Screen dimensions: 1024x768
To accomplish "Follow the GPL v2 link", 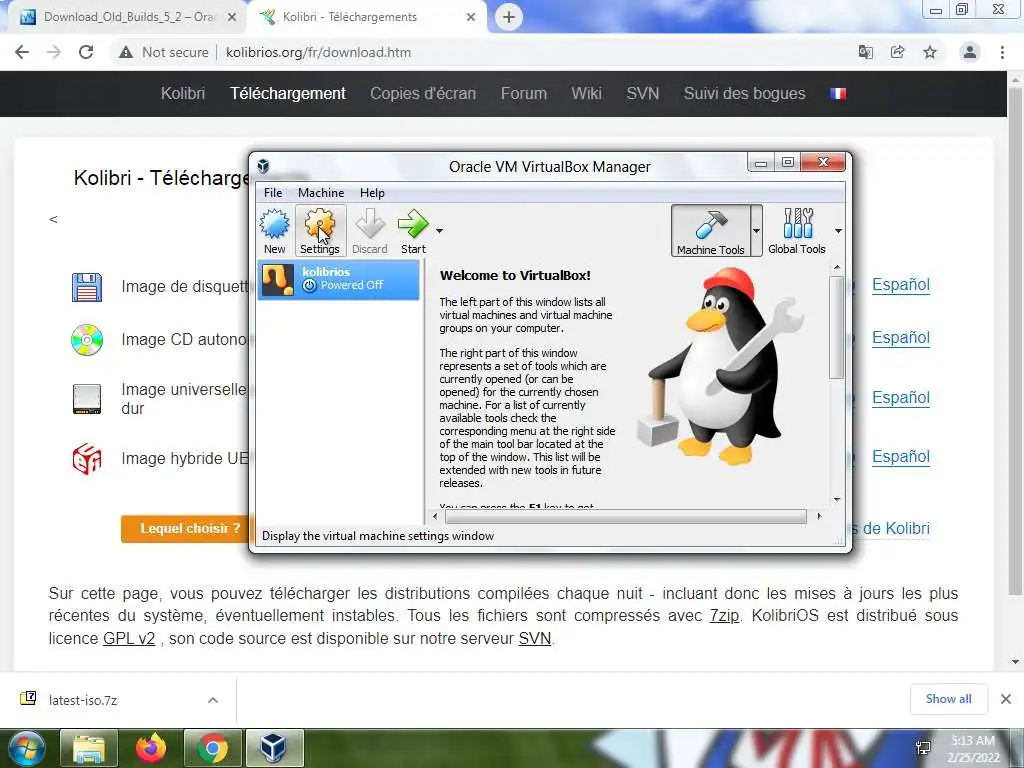I will (x=129, y=638).
